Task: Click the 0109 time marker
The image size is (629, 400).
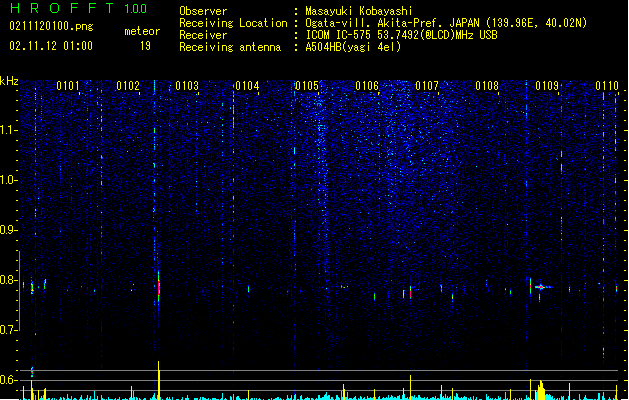Action: pos(547,86)
